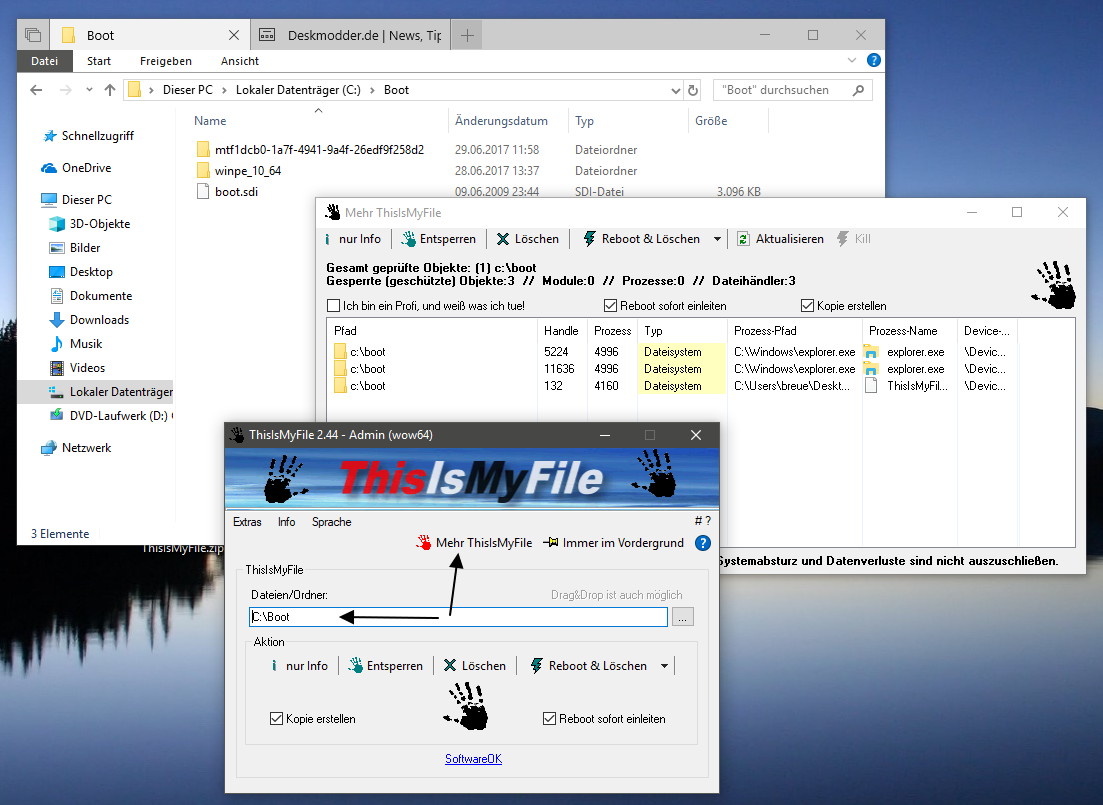Viewport: 1103px width, 805px height.
Task: Click 'Lokaler Datenträger (C:)' in address breadcrumb
Action: tap(298, 90)
